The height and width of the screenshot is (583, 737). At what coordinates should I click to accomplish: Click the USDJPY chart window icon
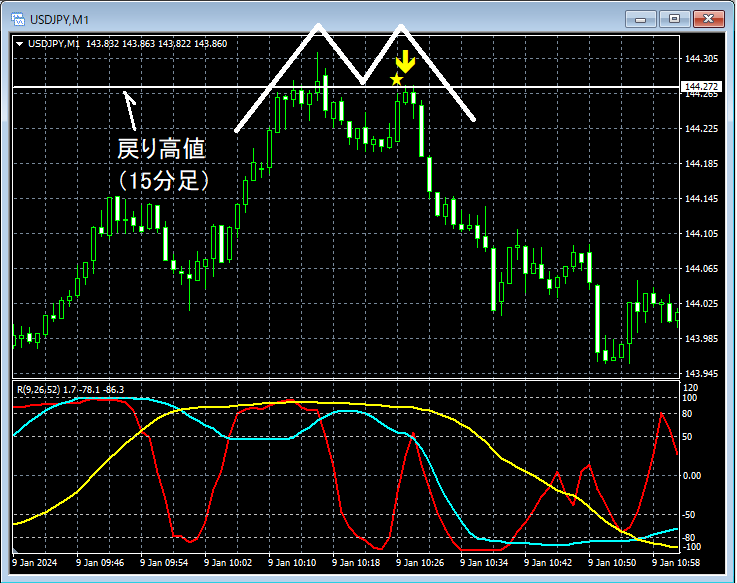(18, 19)
